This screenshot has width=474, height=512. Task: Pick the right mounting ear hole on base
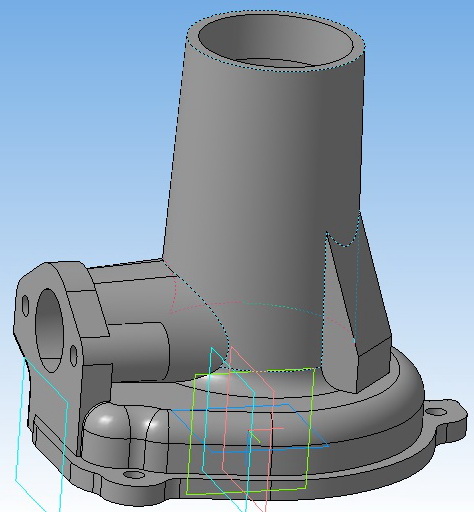point(436,412)
